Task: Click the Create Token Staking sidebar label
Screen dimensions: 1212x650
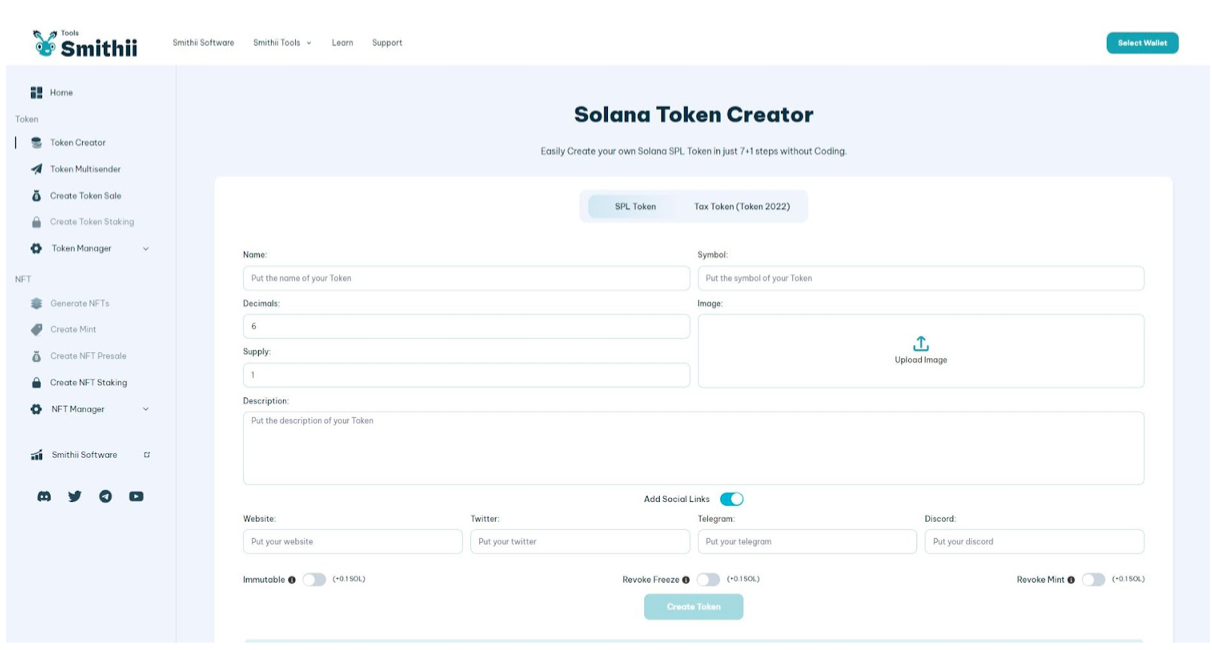Action: 92,222
